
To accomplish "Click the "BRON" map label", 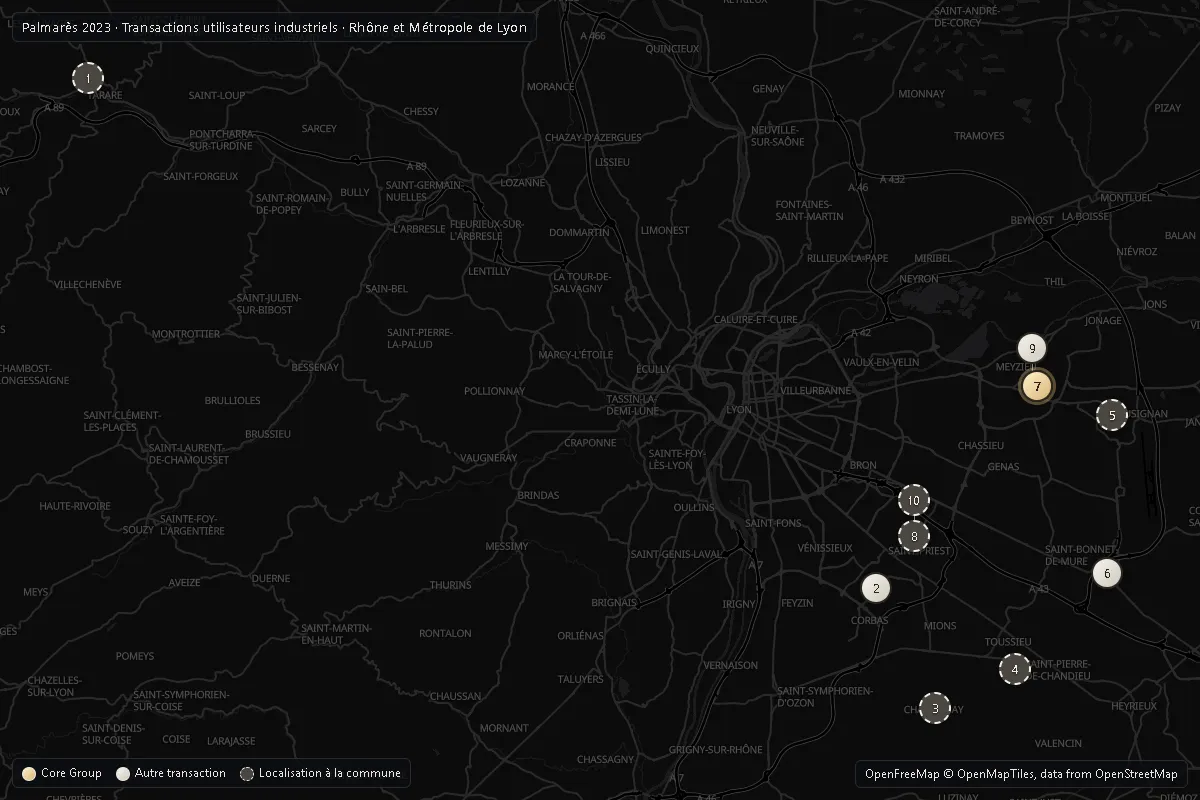I will (862, 466).
